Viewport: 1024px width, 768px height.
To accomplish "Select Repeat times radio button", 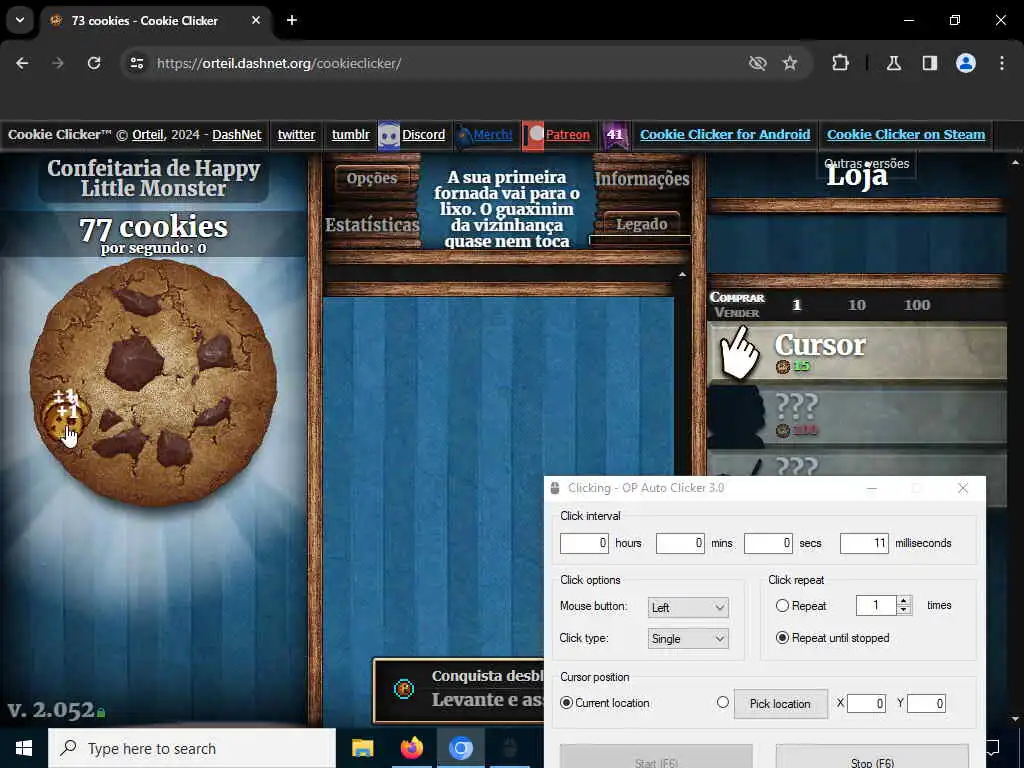I will [x=782, y=605].
